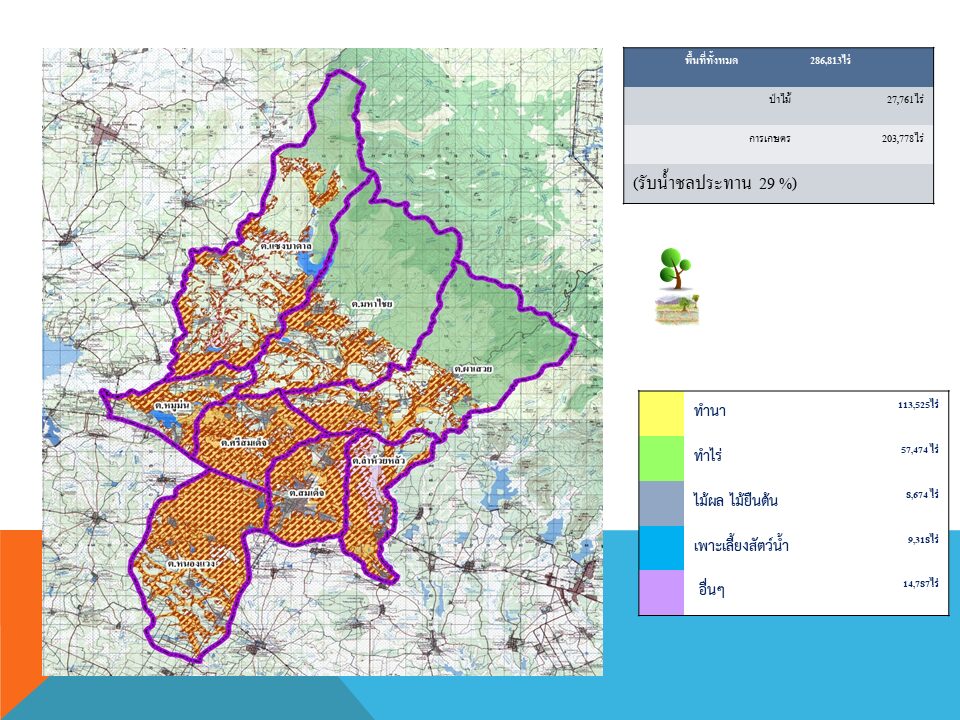This screenshot has height=720, width=960.
Task: Select the ต.หมูม่น map label
Action: [x=171, y=407]
